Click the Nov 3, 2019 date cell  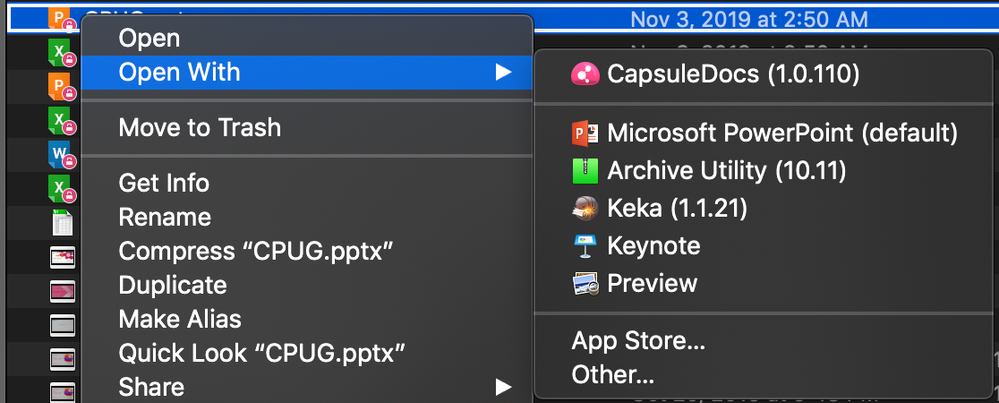pos(749,19)
